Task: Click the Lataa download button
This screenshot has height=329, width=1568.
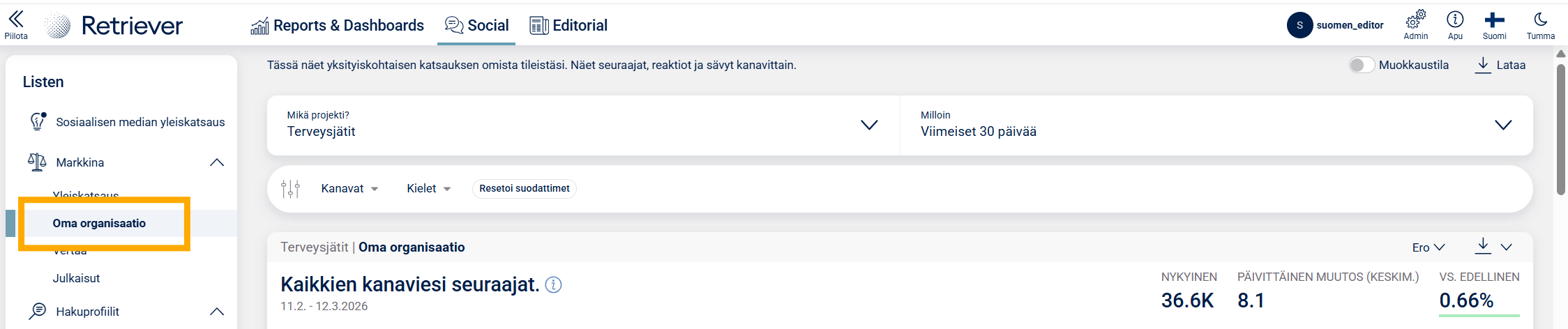Action: pyautogui.click(x=1500, y=65)
